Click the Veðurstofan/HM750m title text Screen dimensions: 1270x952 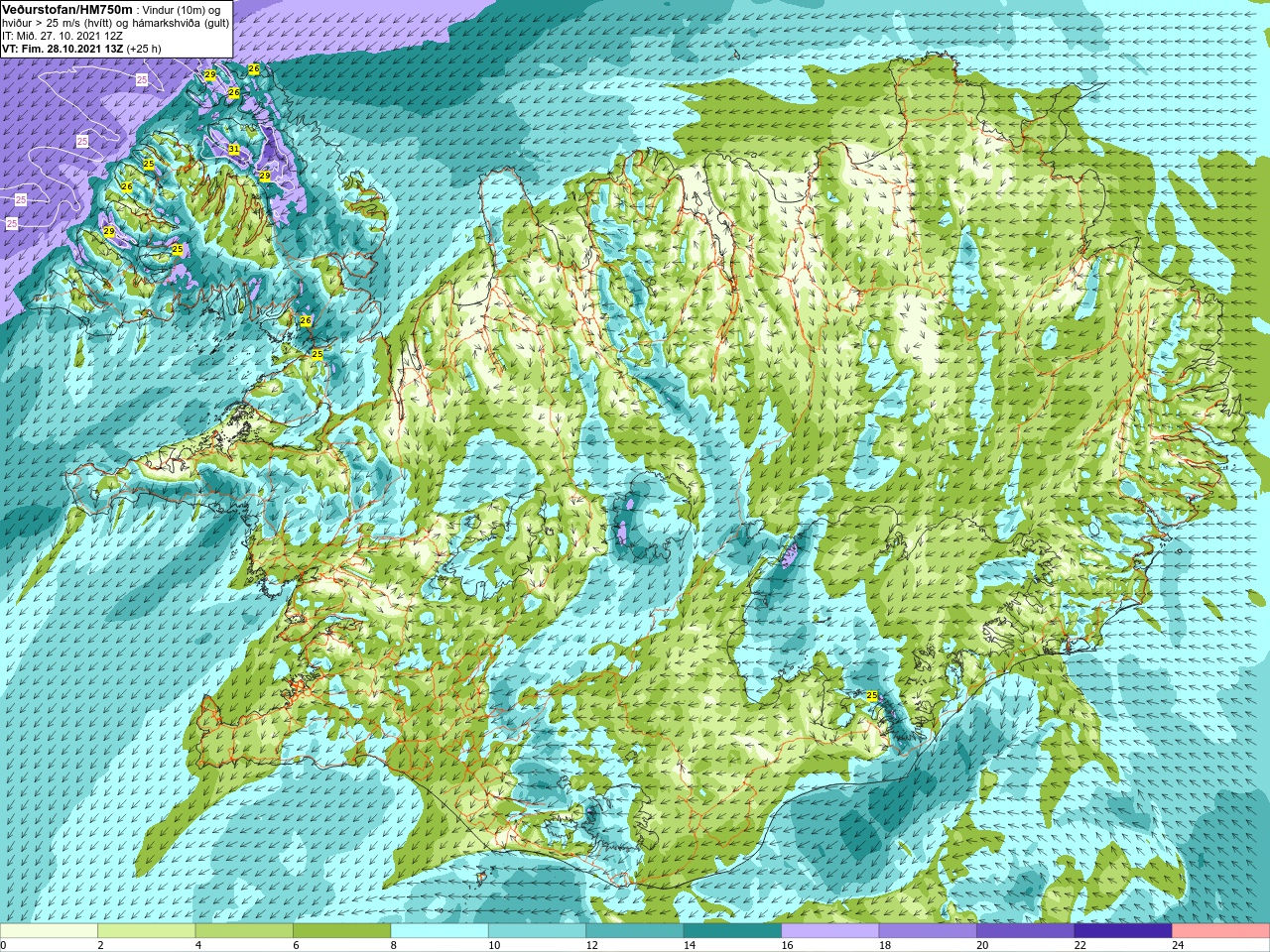point(67,9)
